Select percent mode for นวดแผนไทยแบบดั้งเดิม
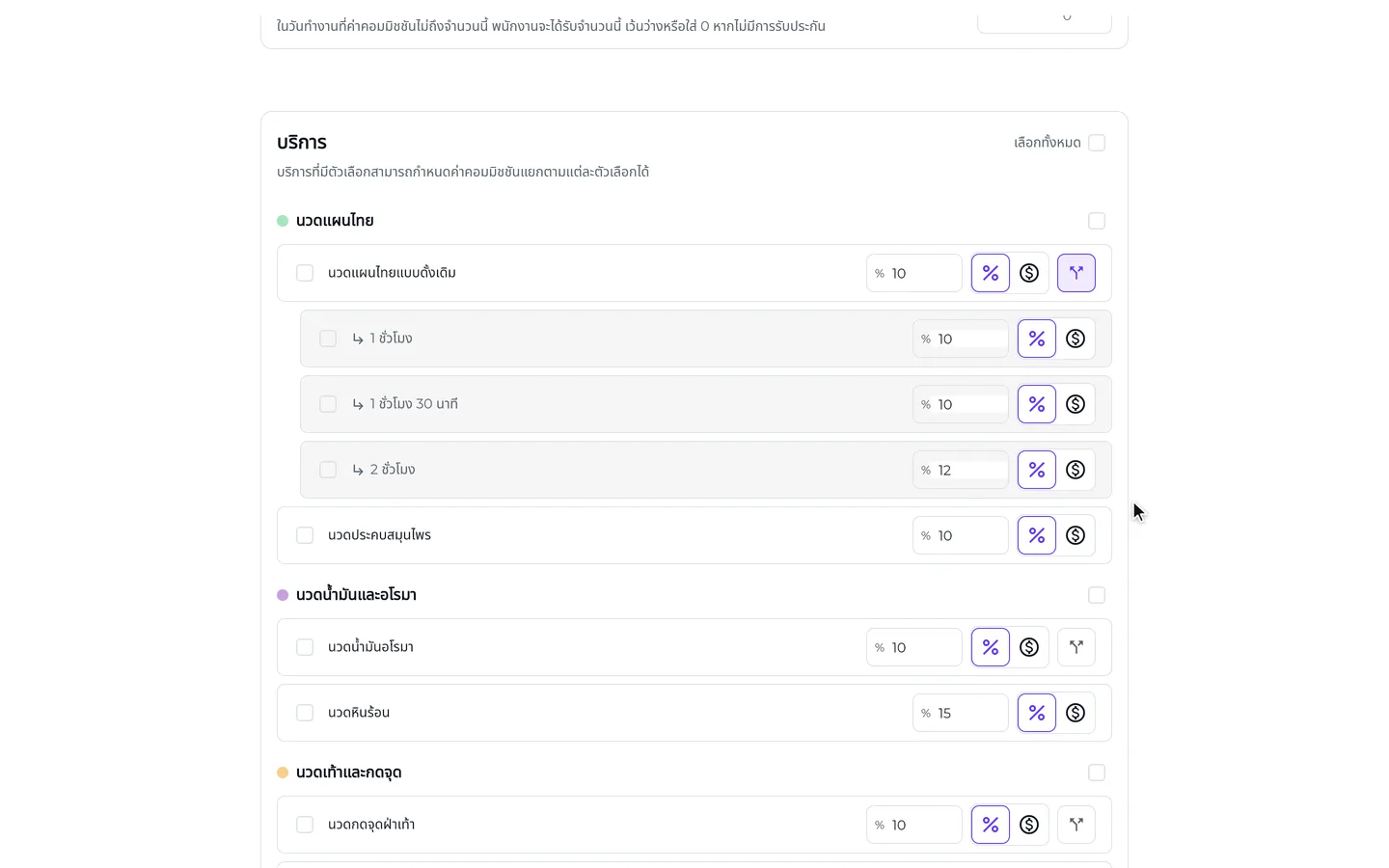Image resolution: width=1389 pixels, height=868 pixels. (x=991, y=273)
